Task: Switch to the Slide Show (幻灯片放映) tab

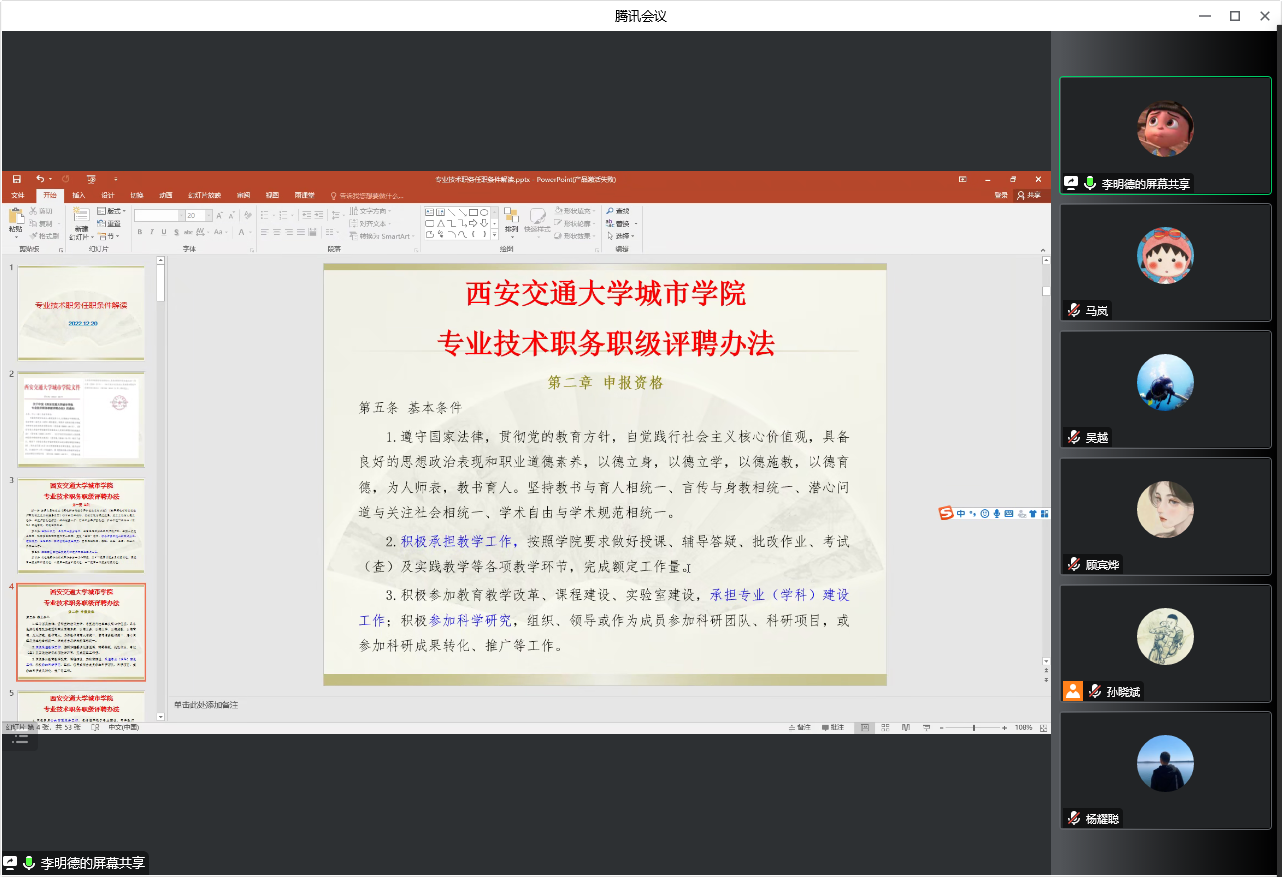Action: click(x=204, y=195)
